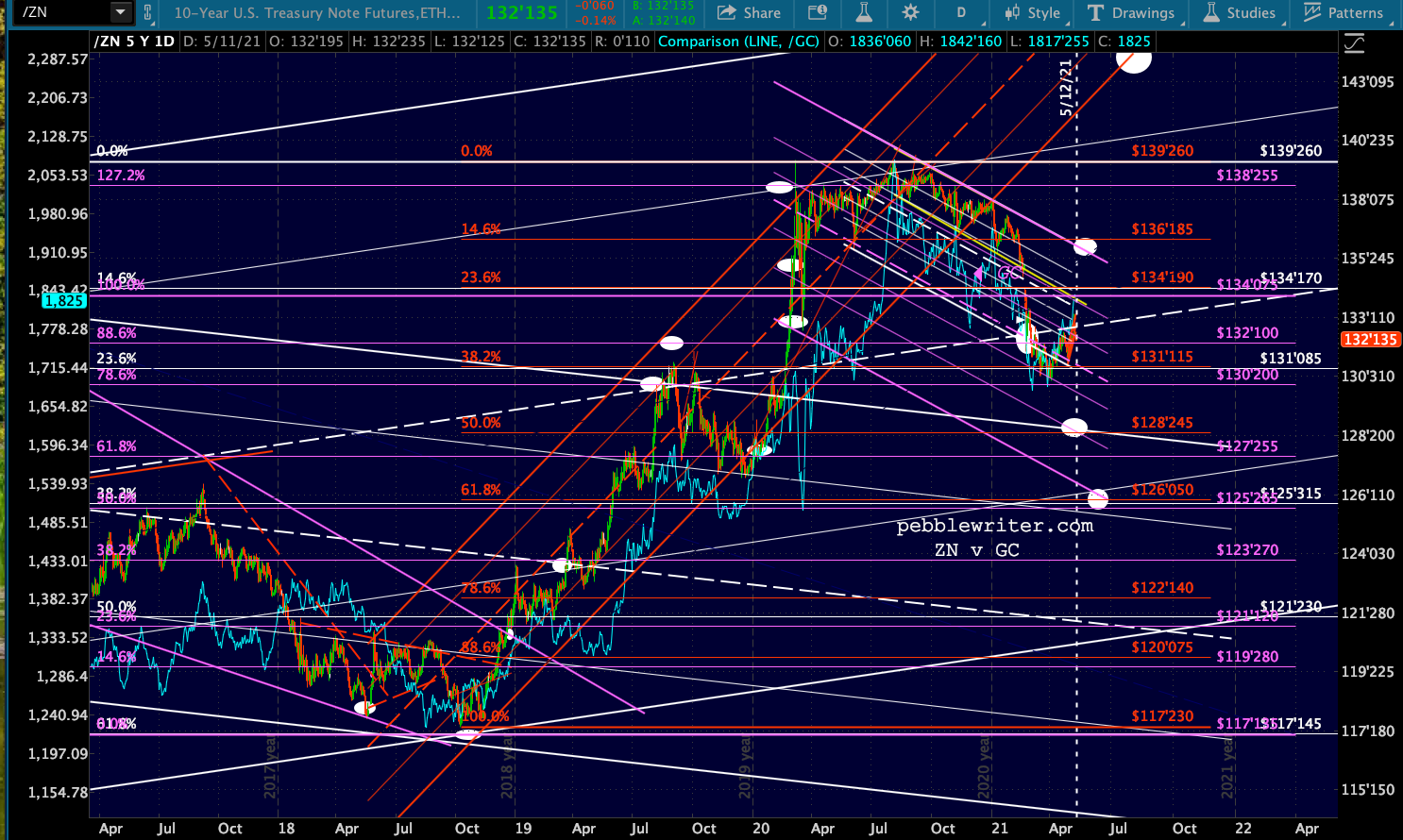1403x840 pixels.
Task: Open the Share menu
Action: [749, 12]
